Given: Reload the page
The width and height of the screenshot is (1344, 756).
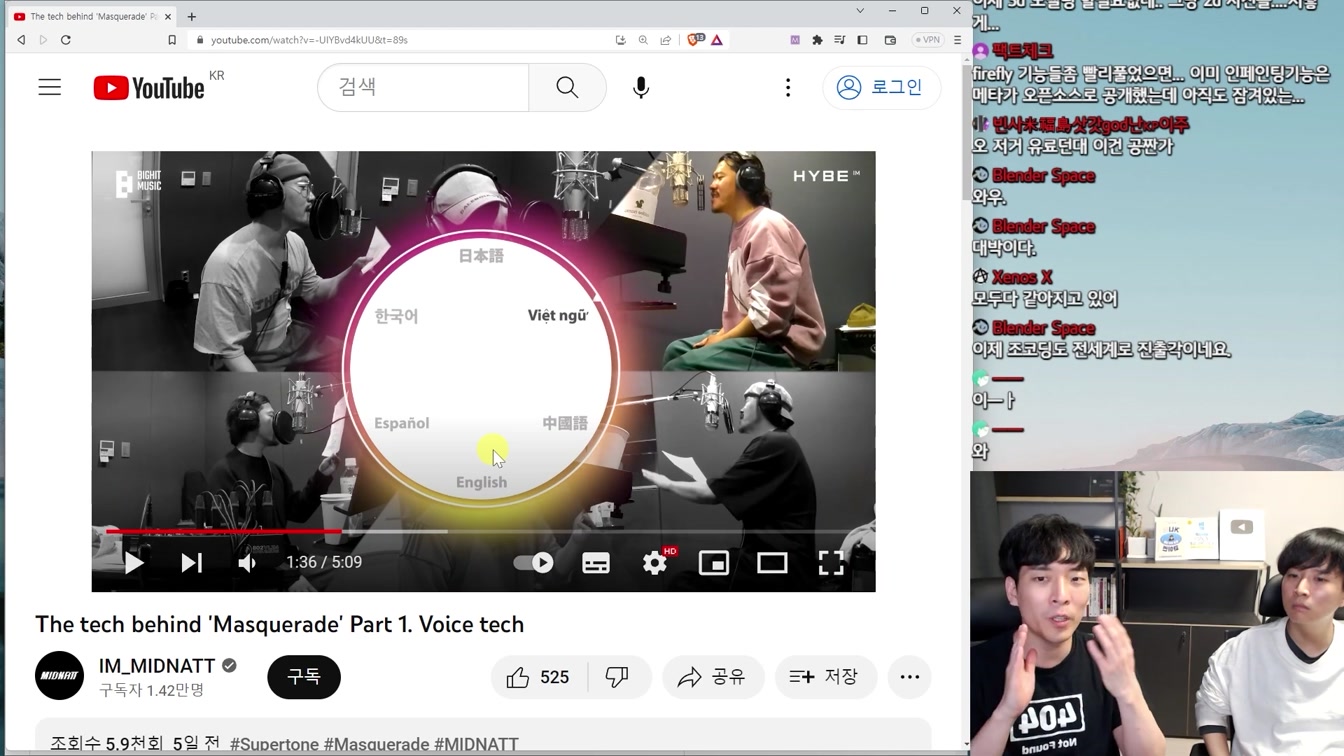Looking at the screenshot, I should point(66,40).
